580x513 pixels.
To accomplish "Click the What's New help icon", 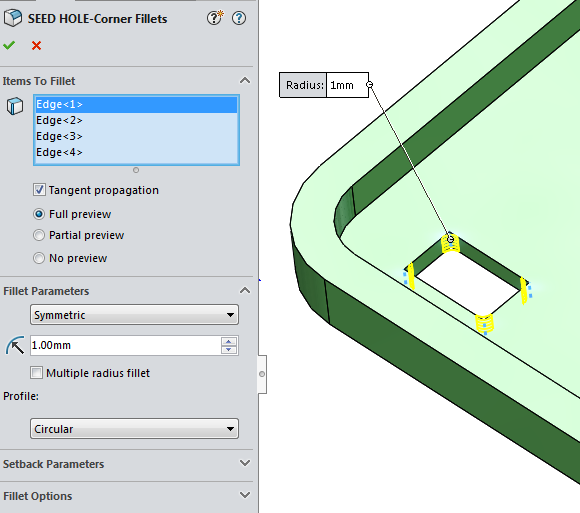I will click(215, 18).
